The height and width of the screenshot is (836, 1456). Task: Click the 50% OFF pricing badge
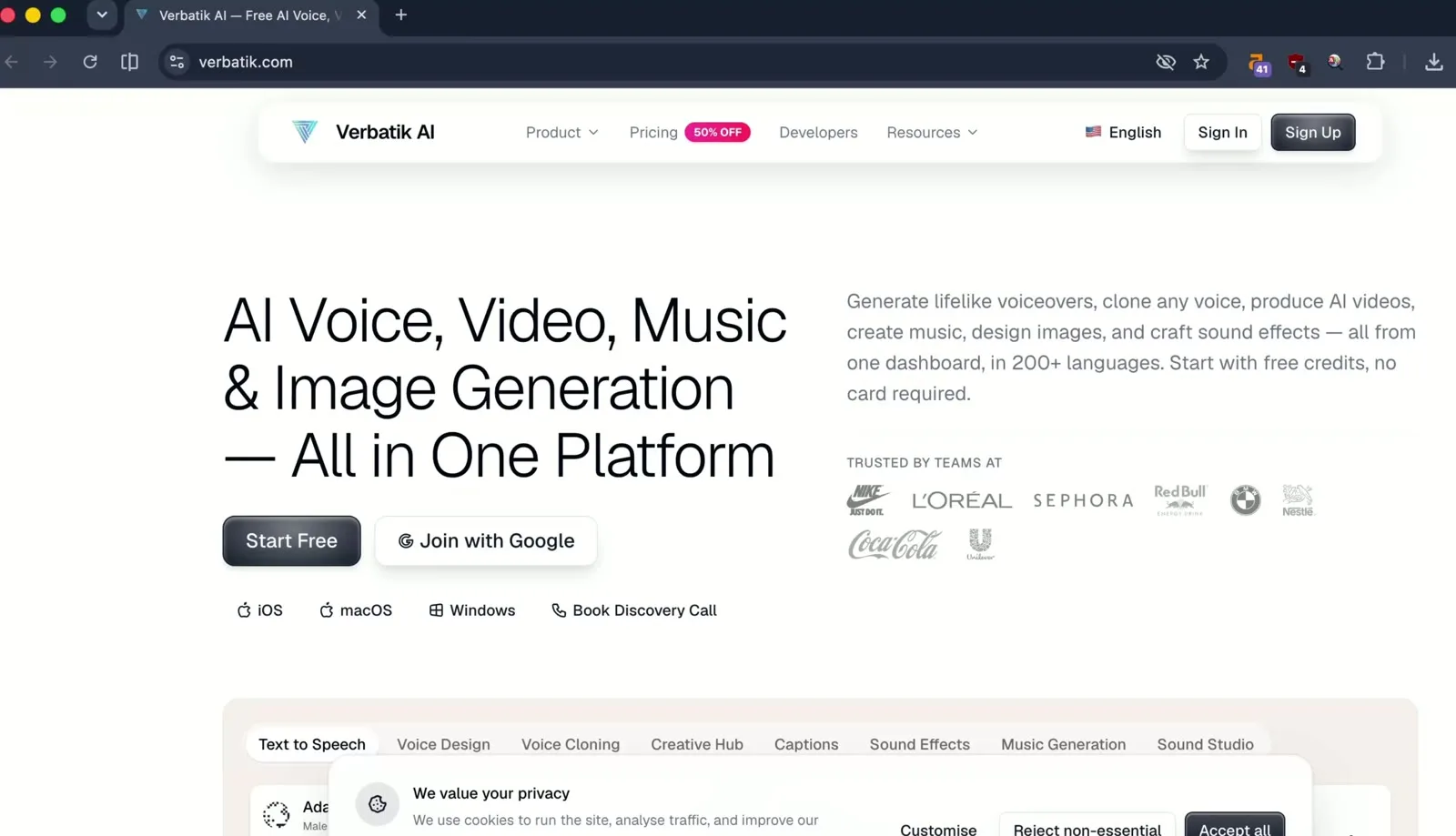(x=717, y=133)
